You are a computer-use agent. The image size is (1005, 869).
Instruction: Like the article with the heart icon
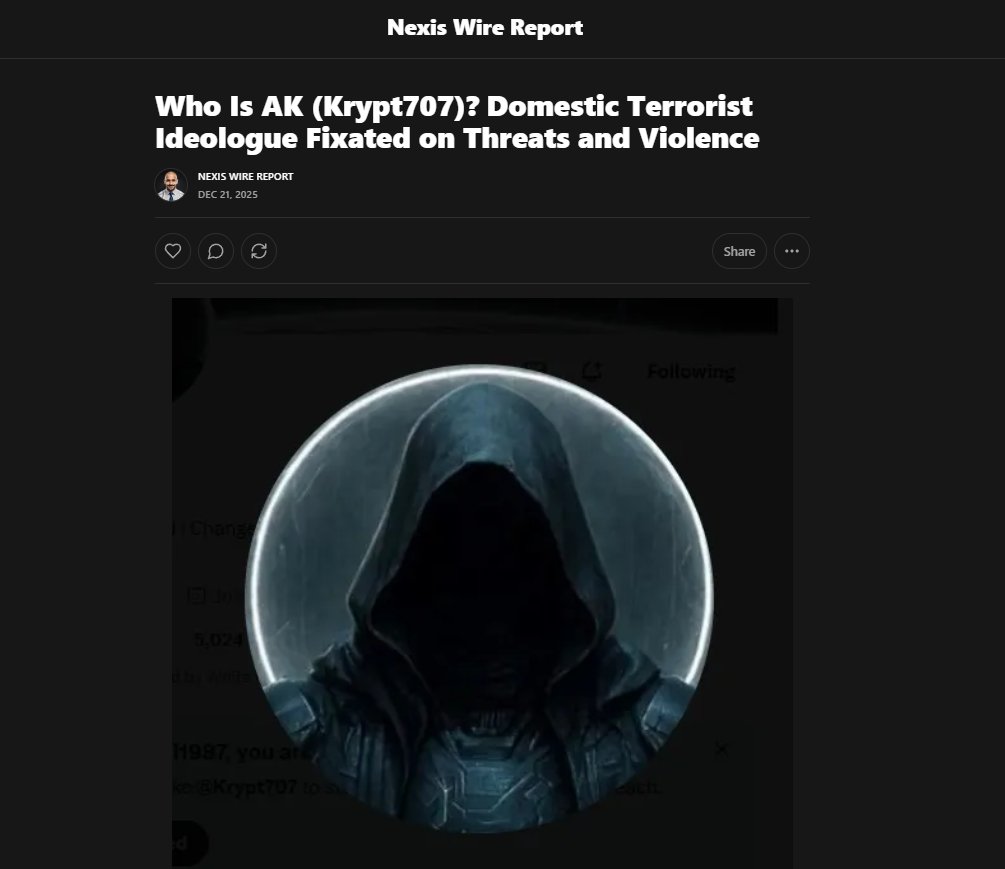(x=172, y=251)
